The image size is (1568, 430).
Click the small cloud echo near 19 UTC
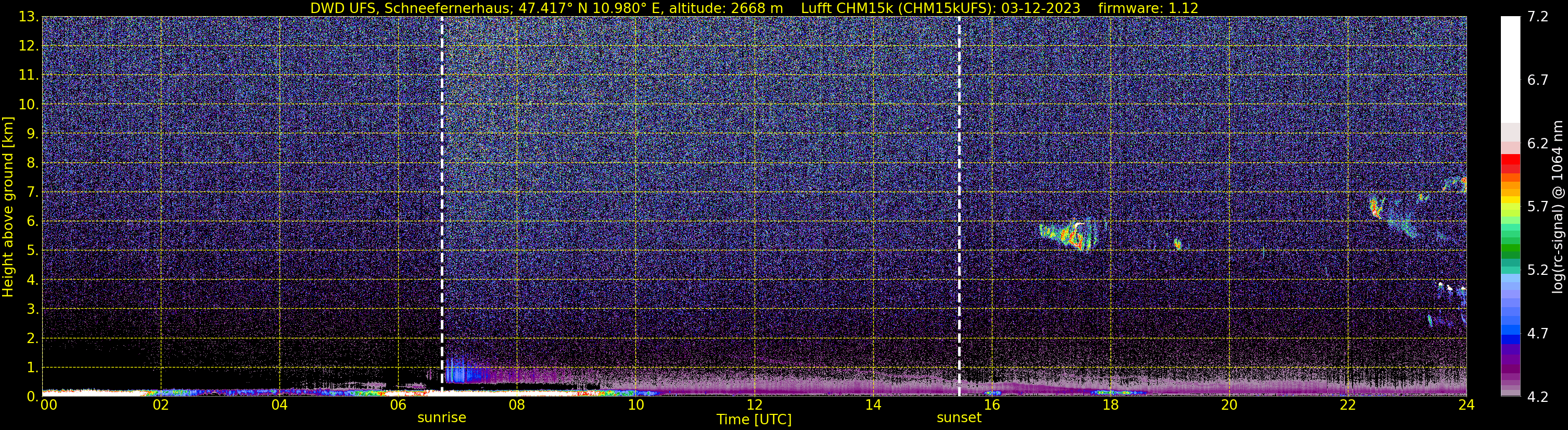pos(1177,244)
